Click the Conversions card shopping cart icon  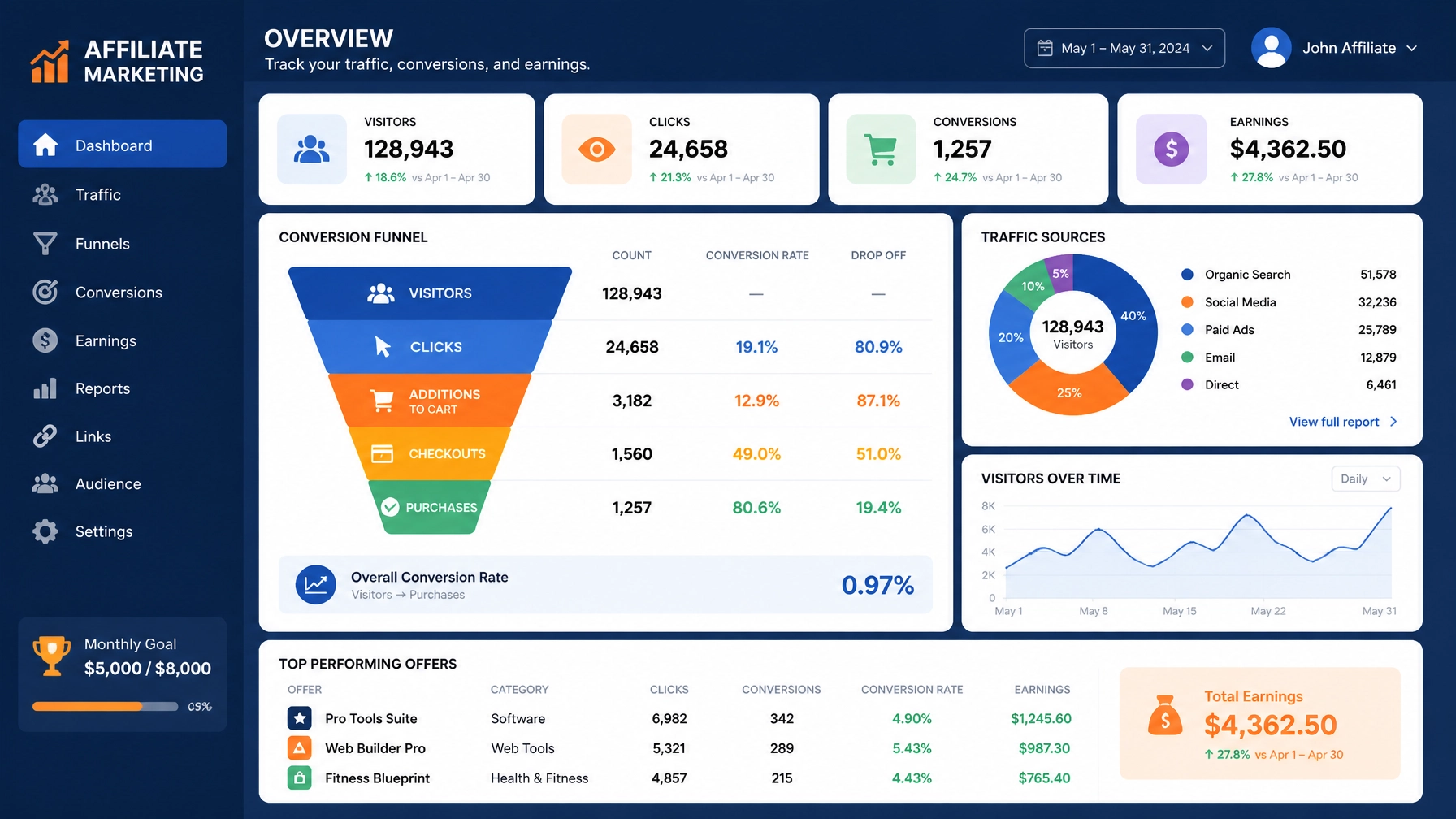881,149
